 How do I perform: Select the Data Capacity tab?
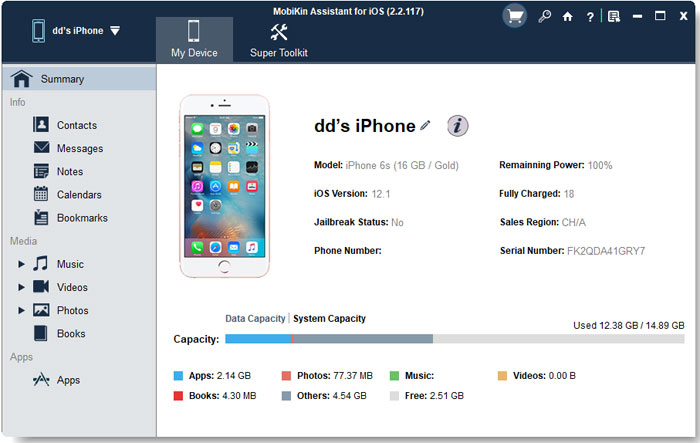coord(255,318)
